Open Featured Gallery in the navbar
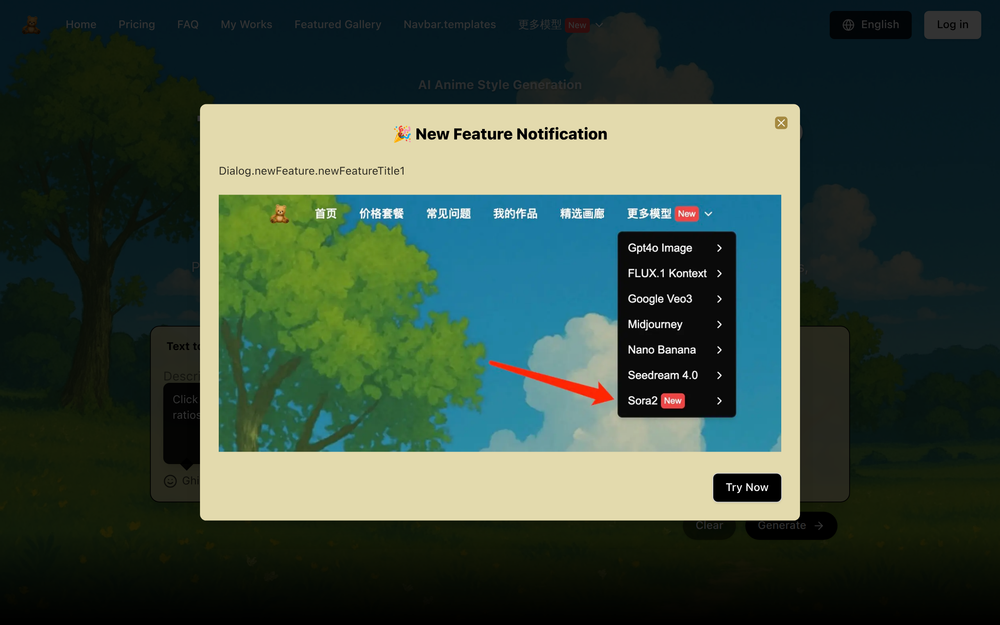1000x625 pixels. (338, 24)
